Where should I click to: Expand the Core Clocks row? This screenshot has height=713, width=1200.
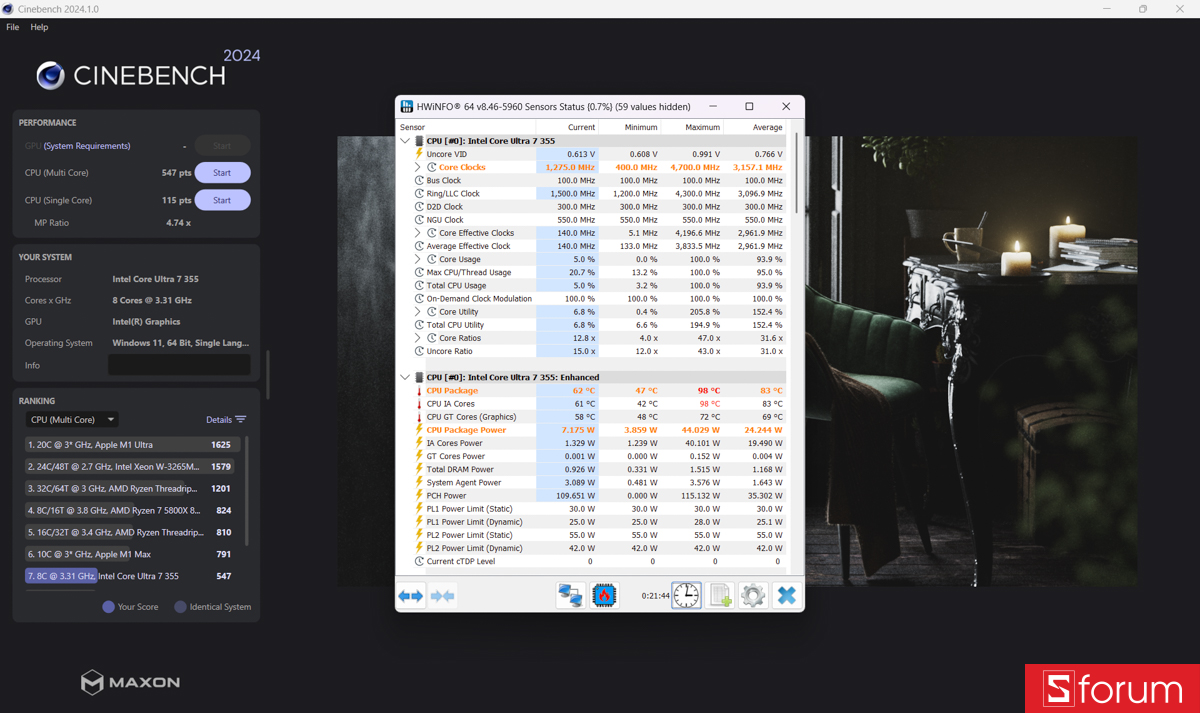pos(418,167)
